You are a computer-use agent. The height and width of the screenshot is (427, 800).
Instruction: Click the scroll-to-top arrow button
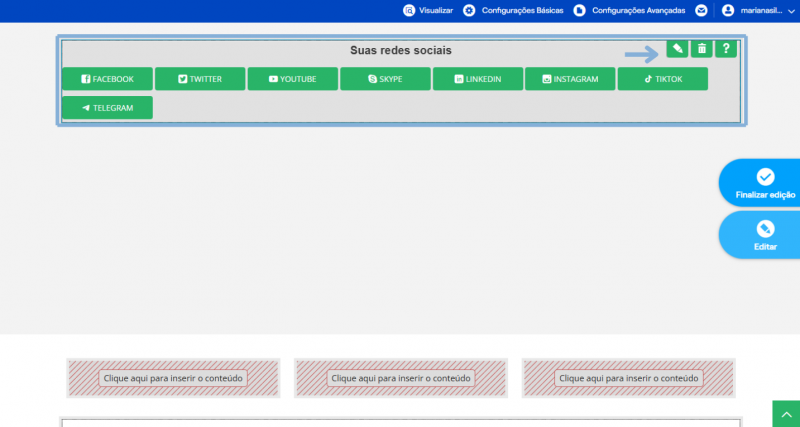coord(786,414)
